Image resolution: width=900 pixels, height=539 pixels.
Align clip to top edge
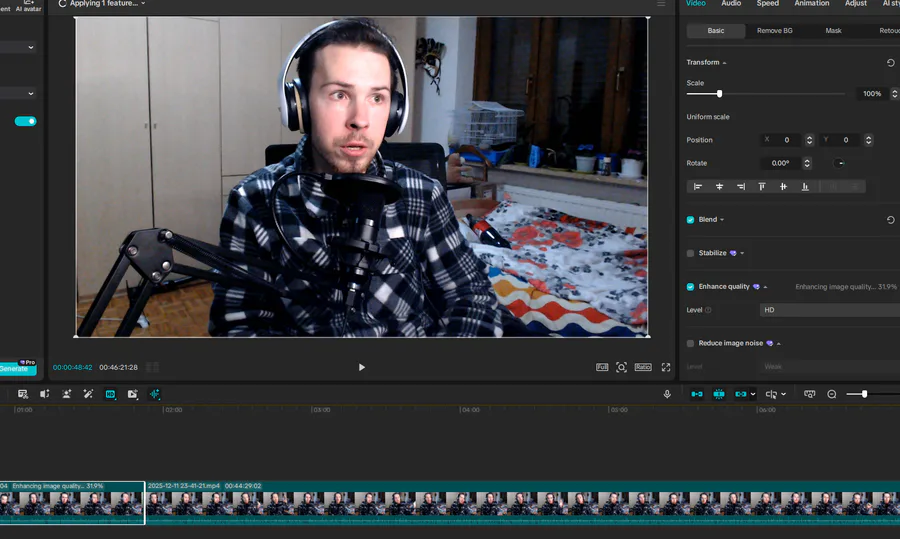pyautogui.click(x=762, y=187)
